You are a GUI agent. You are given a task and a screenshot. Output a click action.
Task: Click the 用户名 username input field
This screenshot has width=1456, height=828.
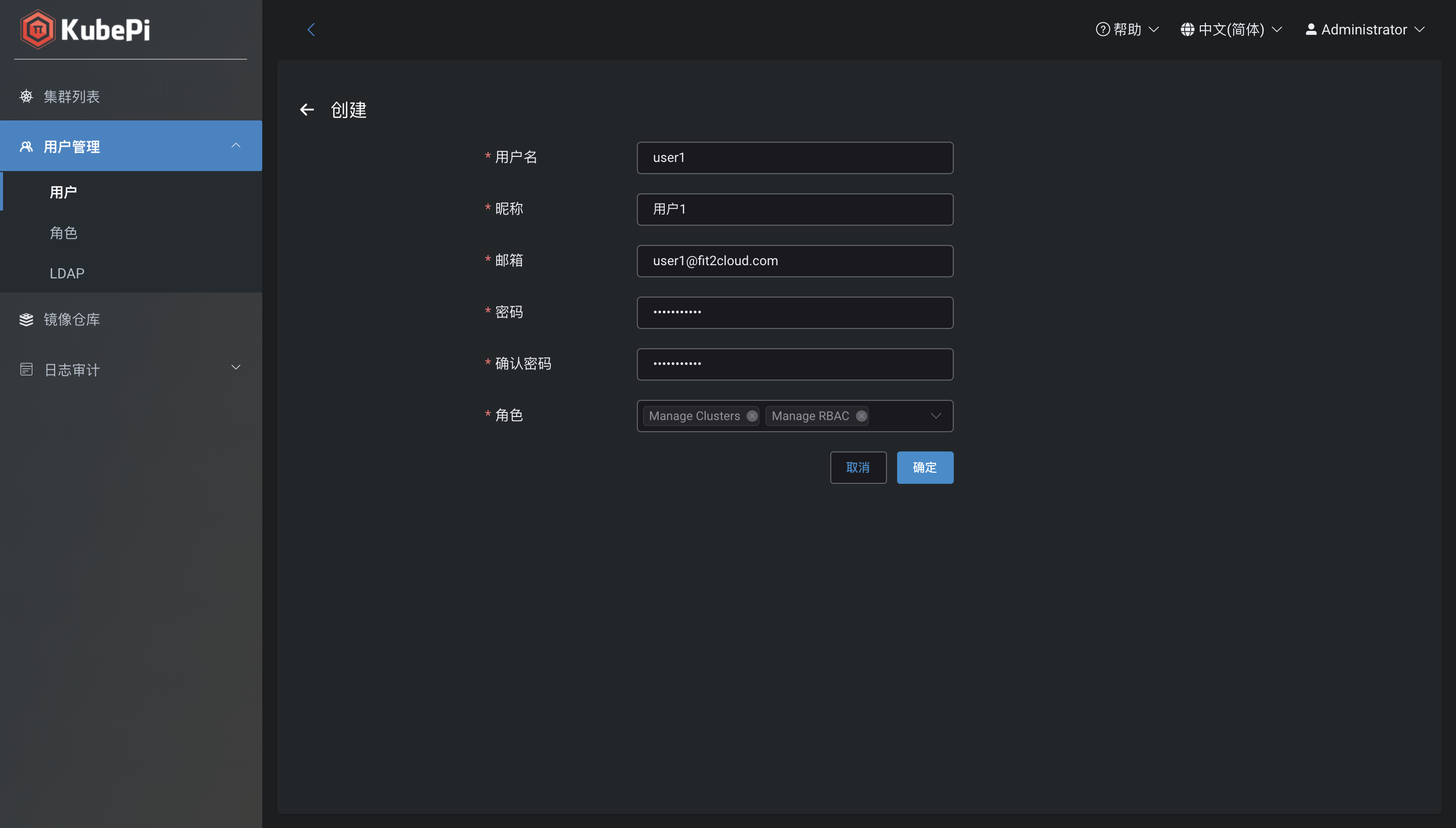pos(794,157)
